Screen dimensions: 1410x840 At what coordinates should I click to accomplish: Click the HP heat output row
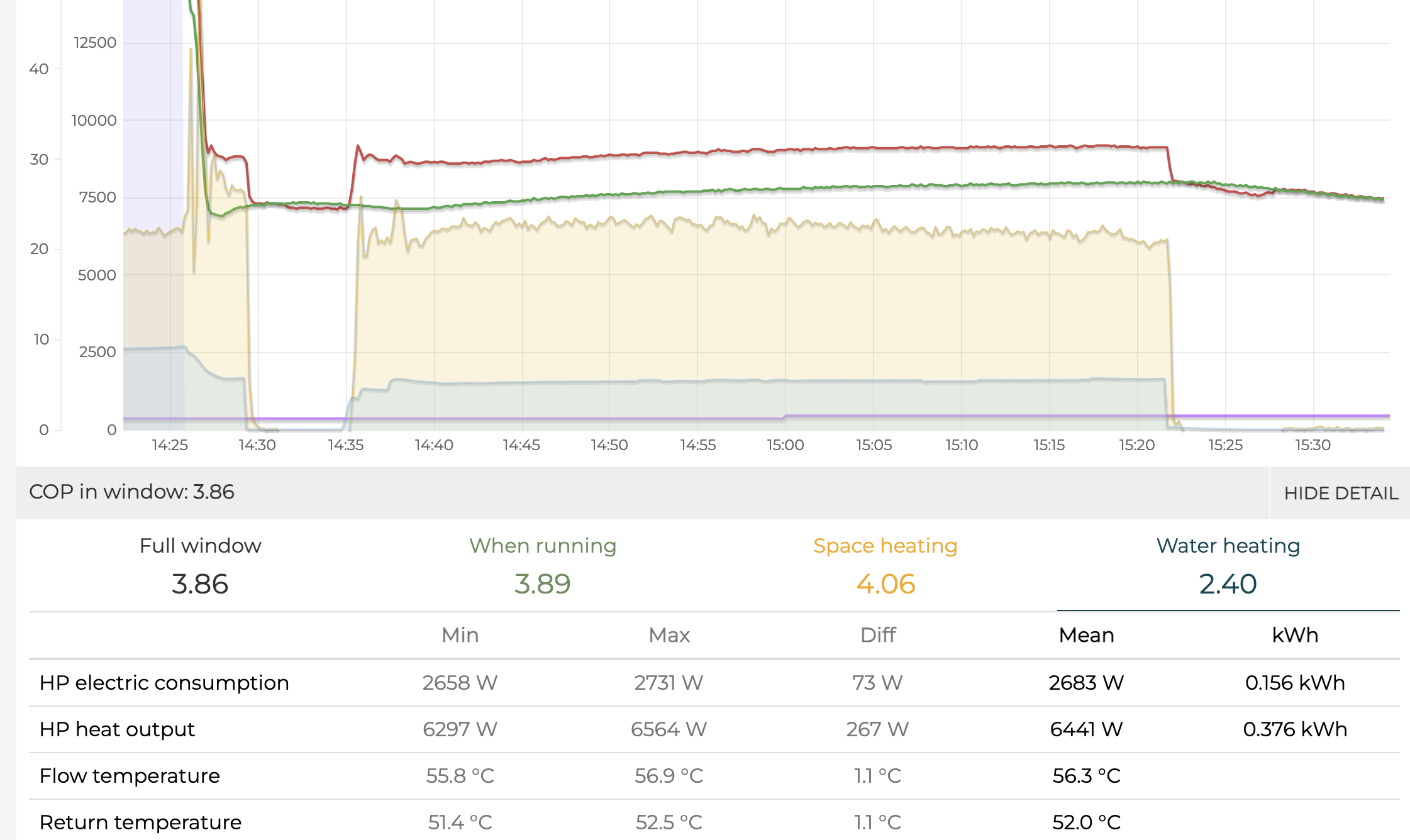tap(117, 729)
